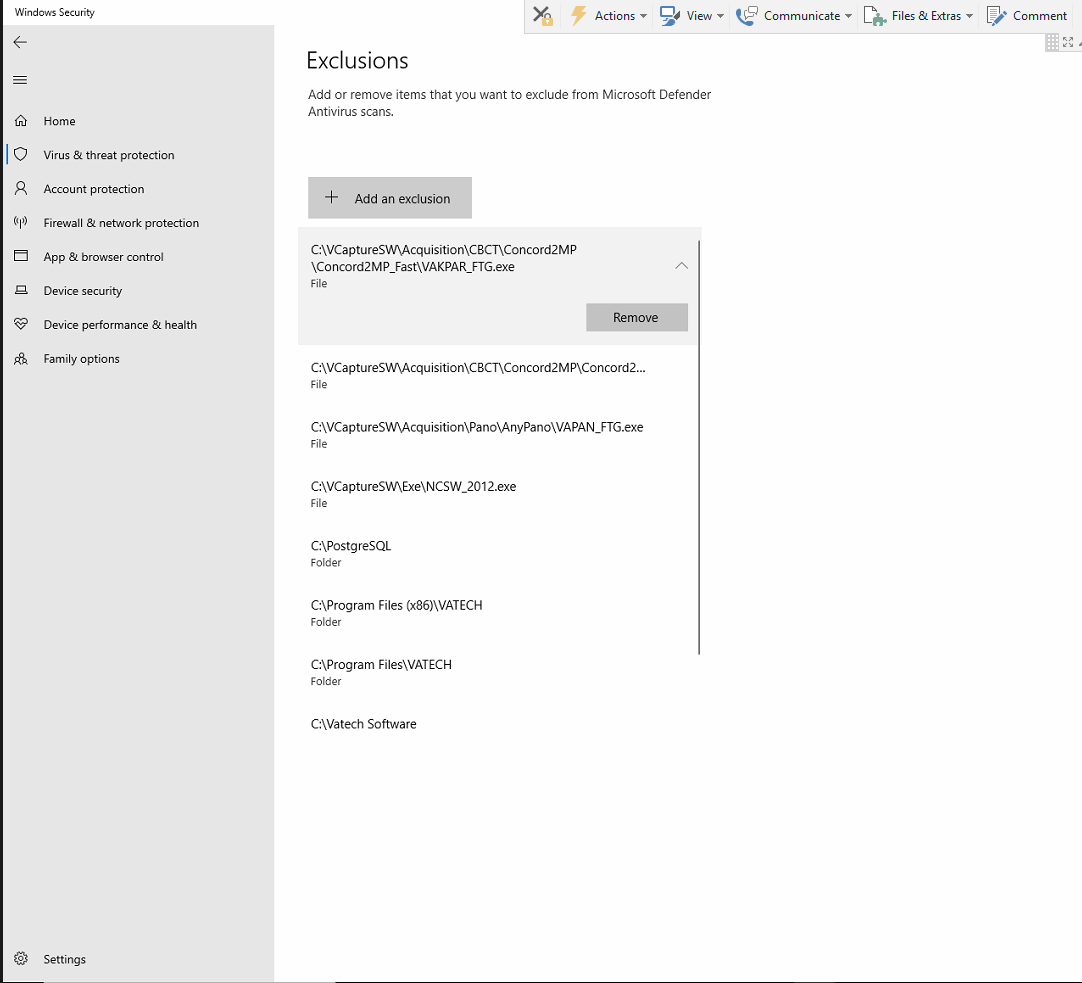Select the NCSW_2012.exe exclusion entry
Screen dimensions: 1082x983
click(498, 494)
